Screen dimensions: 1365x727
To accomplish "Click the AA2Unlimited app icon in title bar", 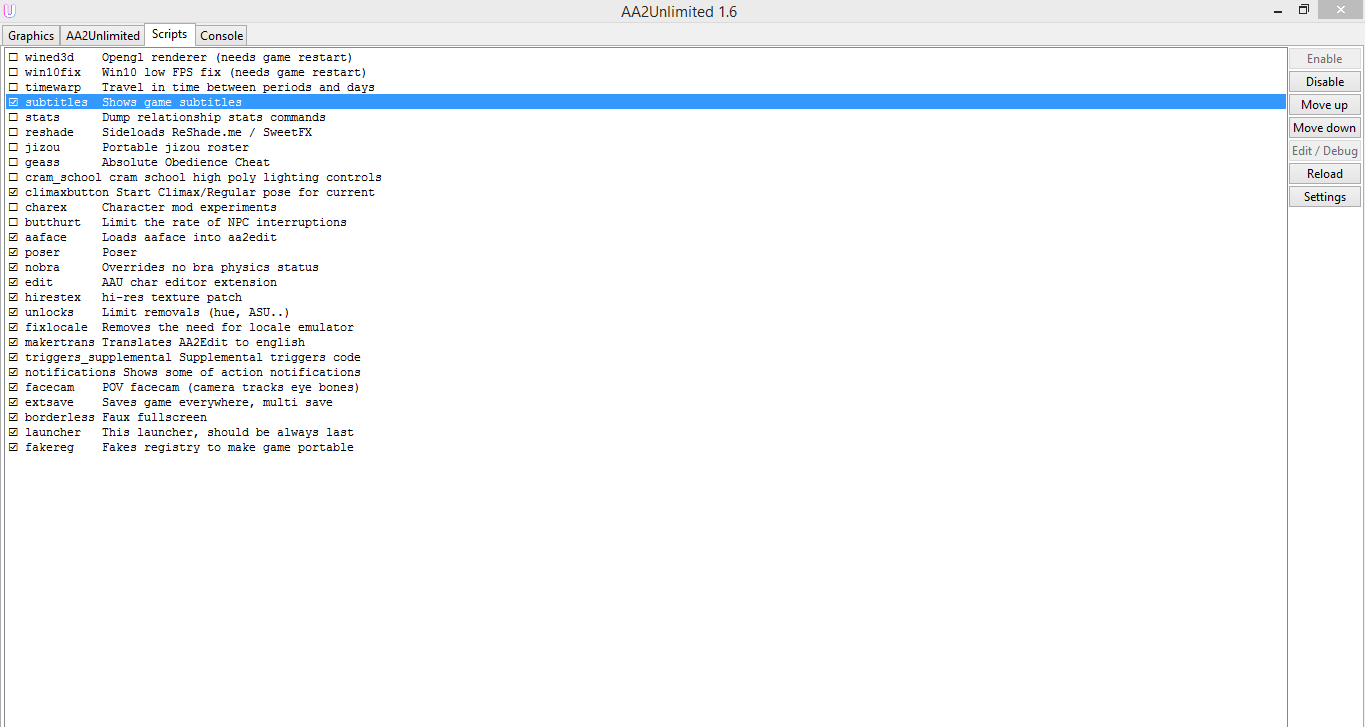I will click(11, 11).
